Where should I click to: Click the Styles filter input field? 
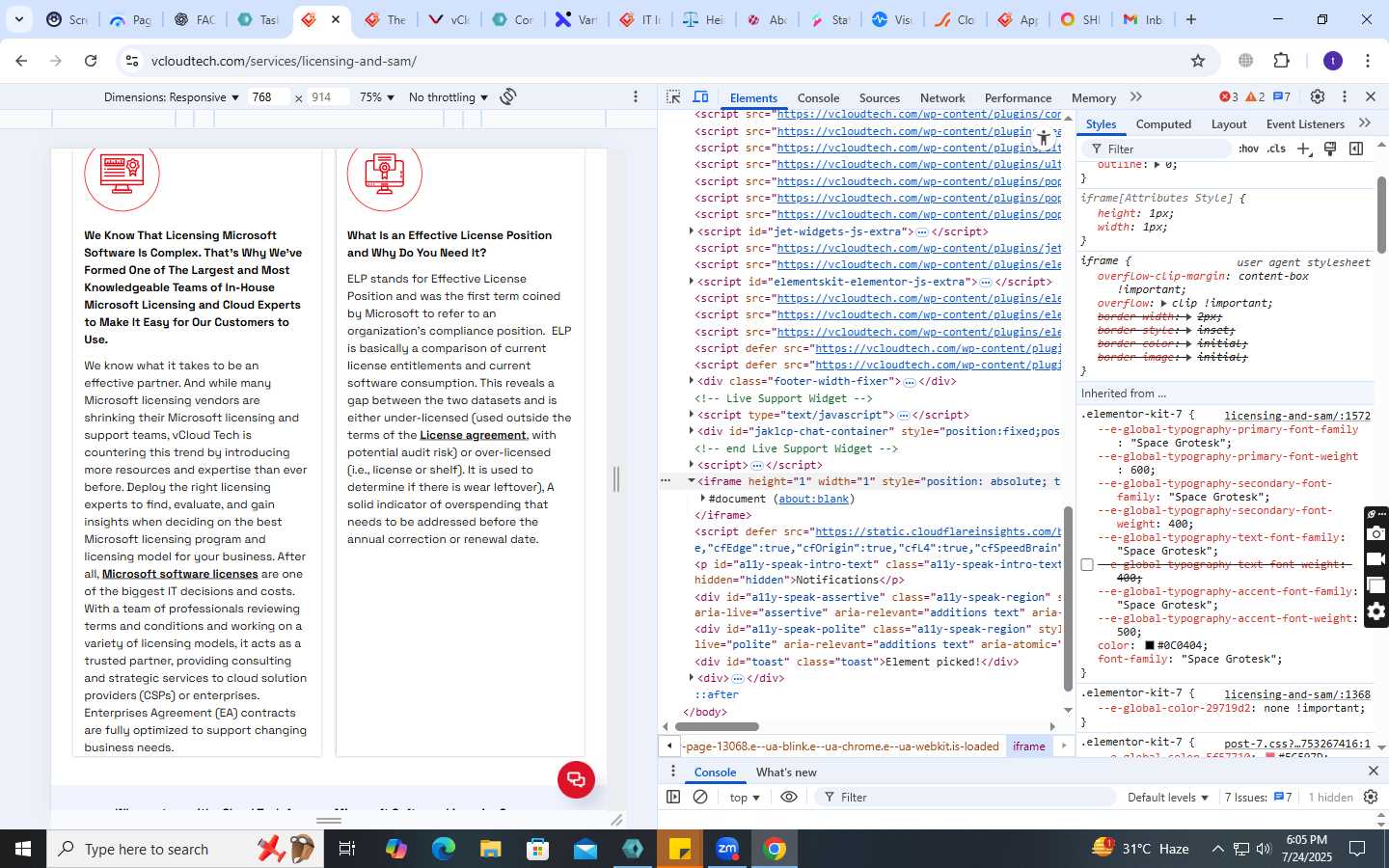click(x=1157, y=149)
